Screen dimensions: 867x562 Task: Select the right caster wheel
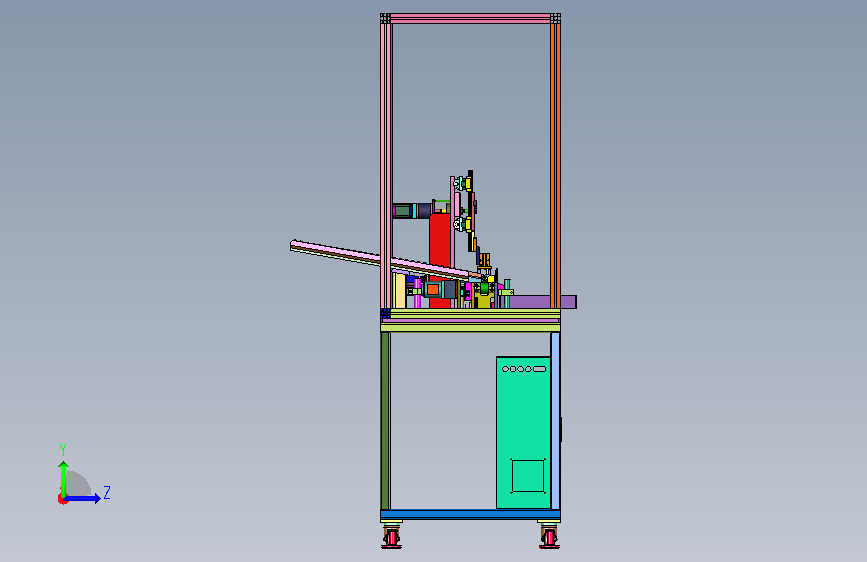(x=550, y=537)
